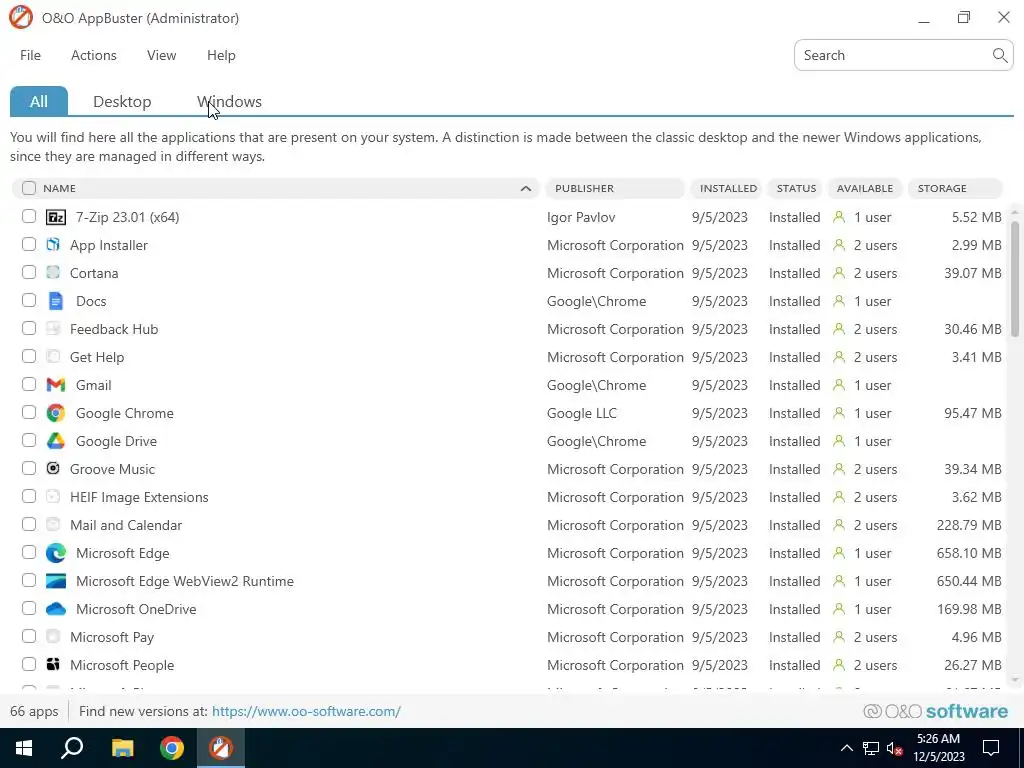Click the Cortana app icon
This screenshot has width=1024, height=768.
(x=53, y=272)
